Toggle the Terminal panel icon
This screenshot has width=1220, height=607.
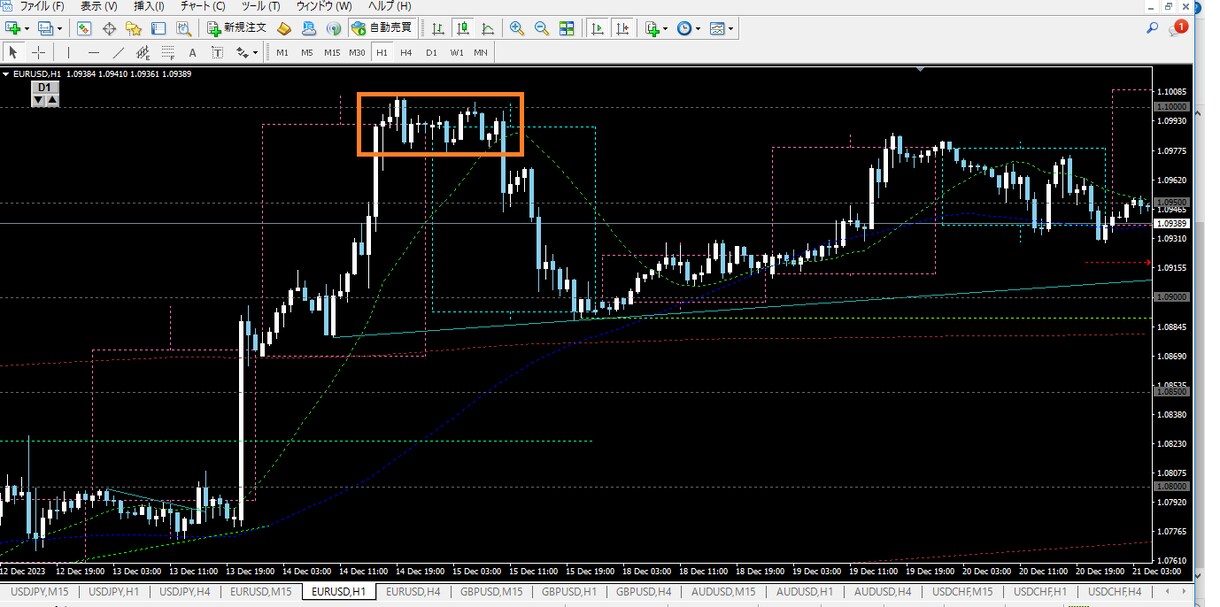[158, 28]
